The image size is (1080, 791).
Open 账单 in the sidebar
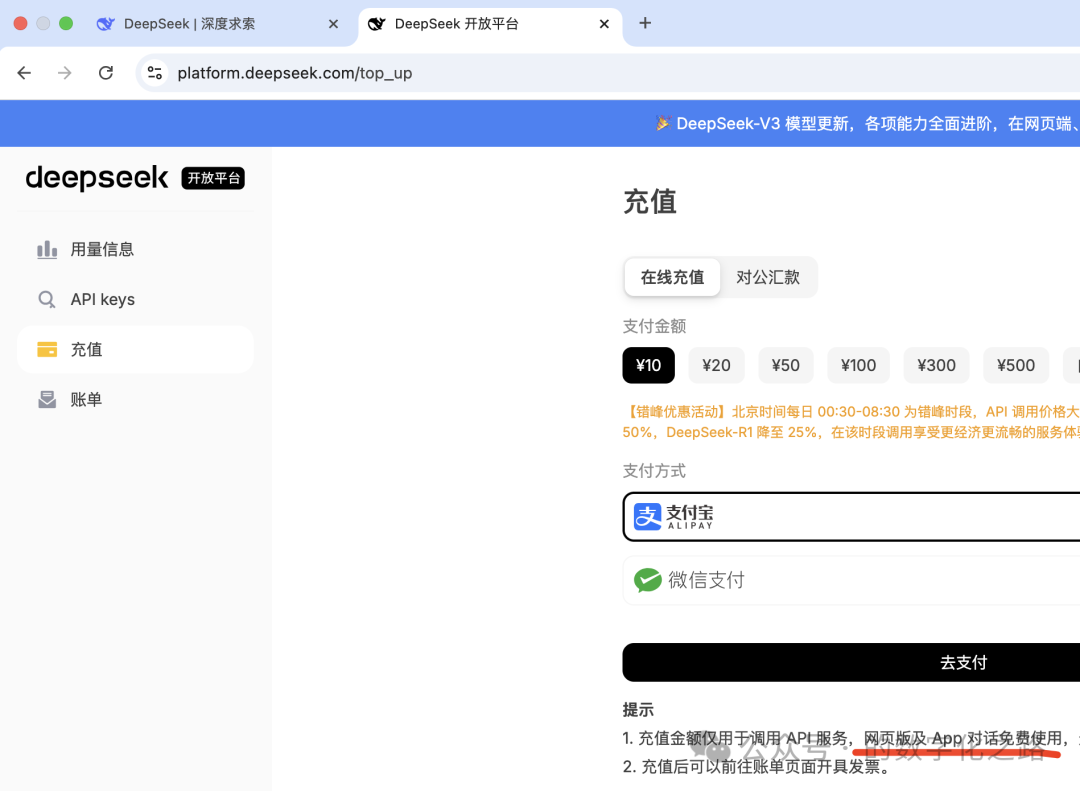135,400
